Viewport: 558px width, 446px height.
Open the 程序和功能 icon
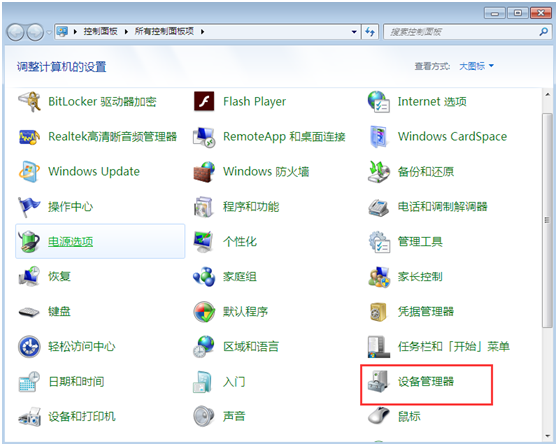pyautogui.click(x=204, y=206)
